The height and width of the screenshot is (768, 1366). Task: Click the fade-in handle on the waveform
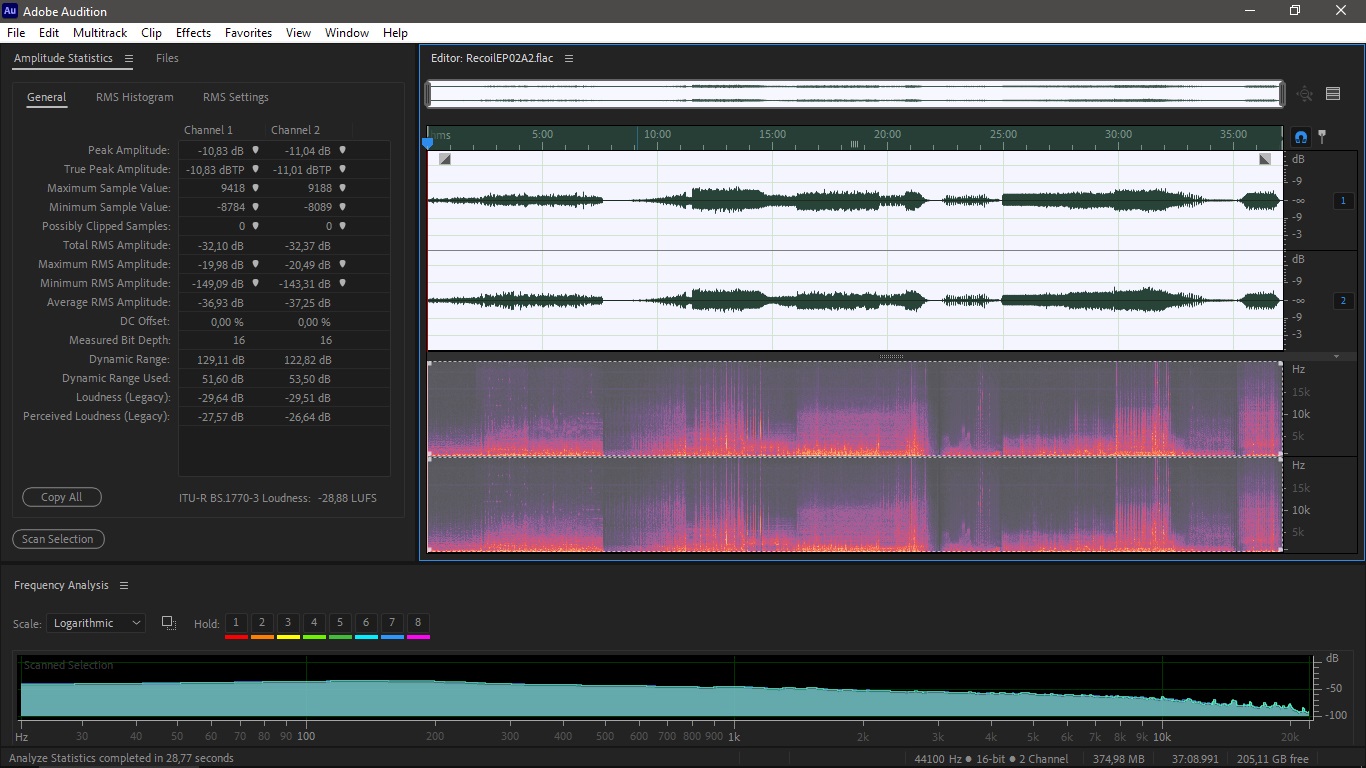point(445,159)
